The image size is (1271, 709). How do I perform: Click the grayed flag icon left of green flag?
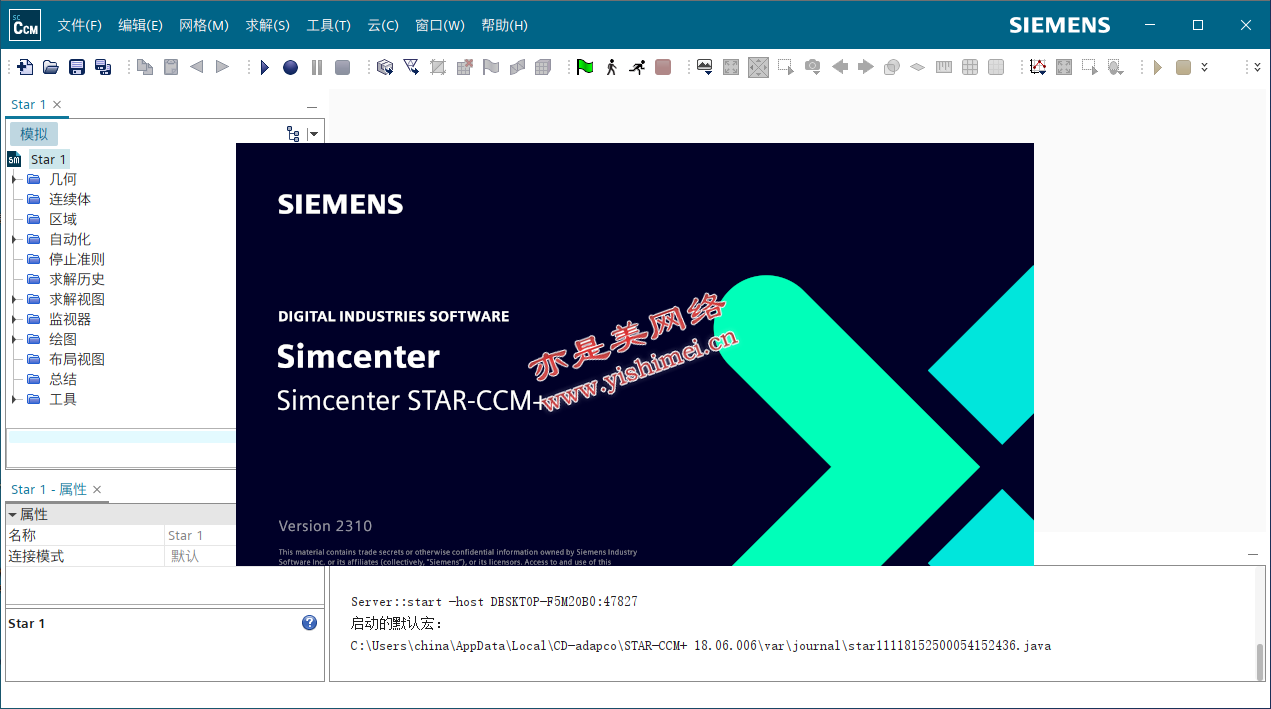coord(491,67)
